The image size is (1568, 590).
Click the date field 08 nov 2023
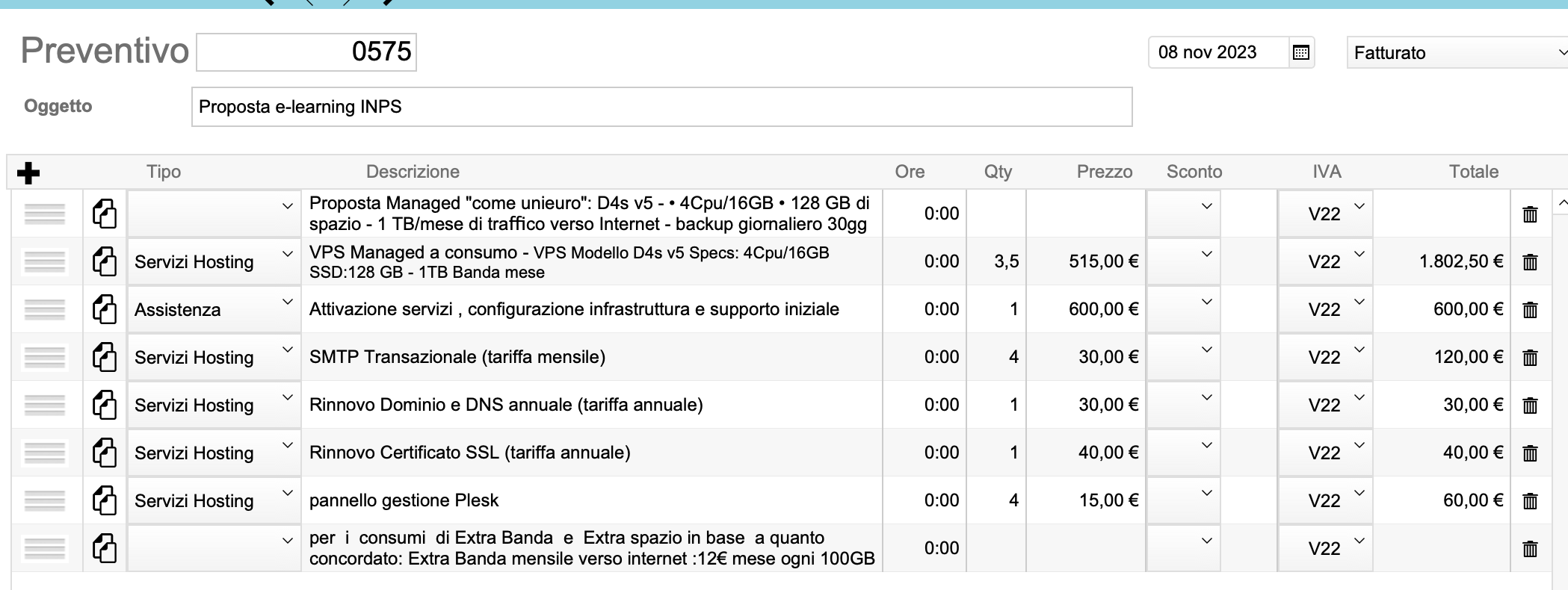tap(1218, 52)
